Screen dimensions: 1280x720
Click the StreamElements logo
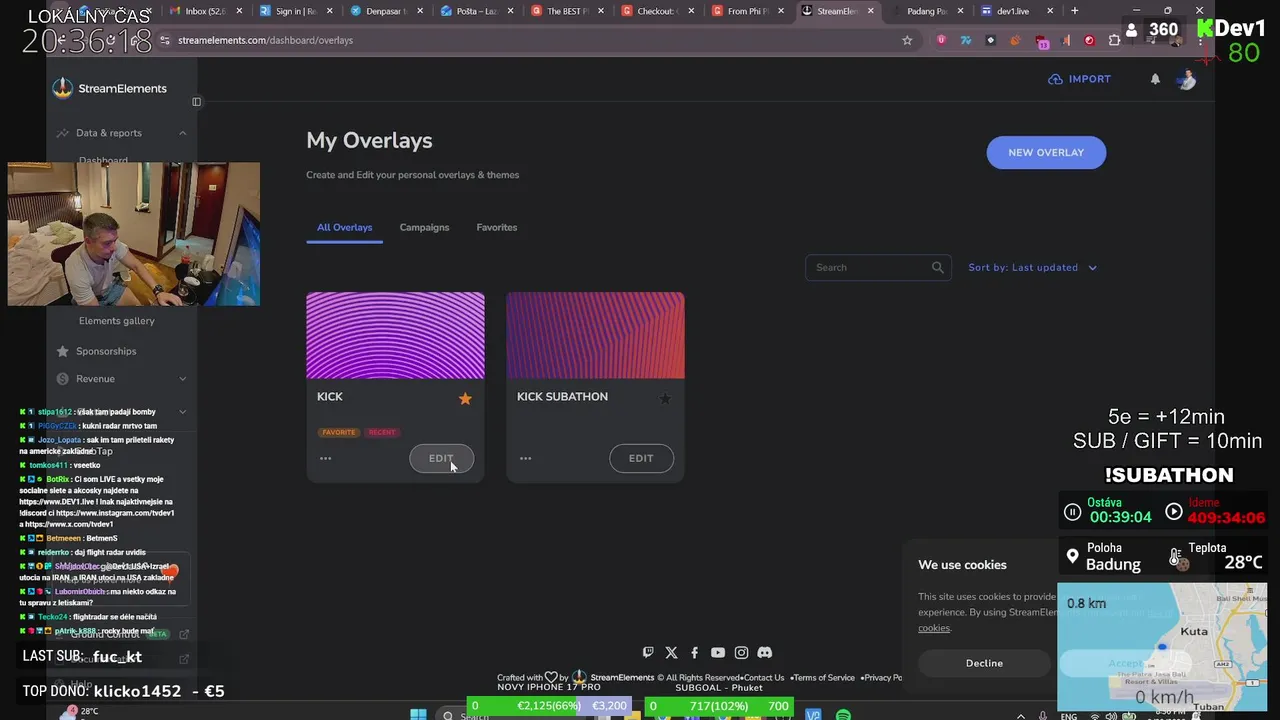pyautogui.click(x=110, y=88)
